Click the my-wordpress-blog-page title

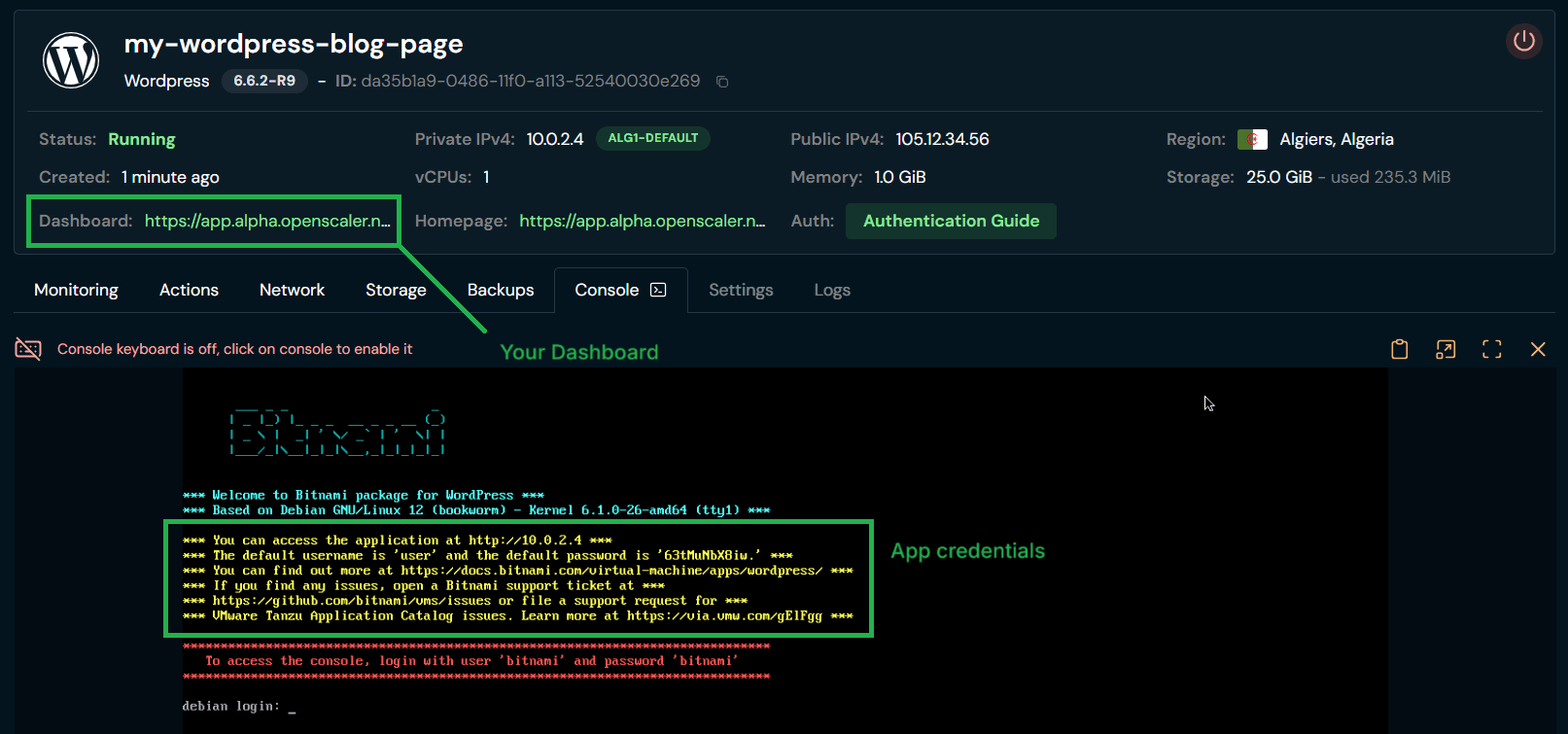[x=294, y=44]
